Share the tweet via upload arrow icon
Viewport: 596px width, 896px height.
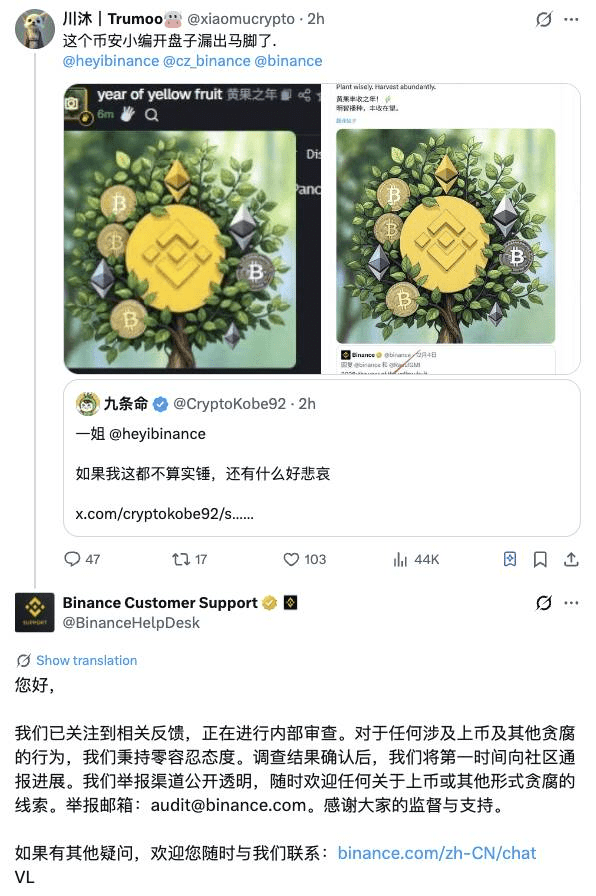tap(571, 559)
